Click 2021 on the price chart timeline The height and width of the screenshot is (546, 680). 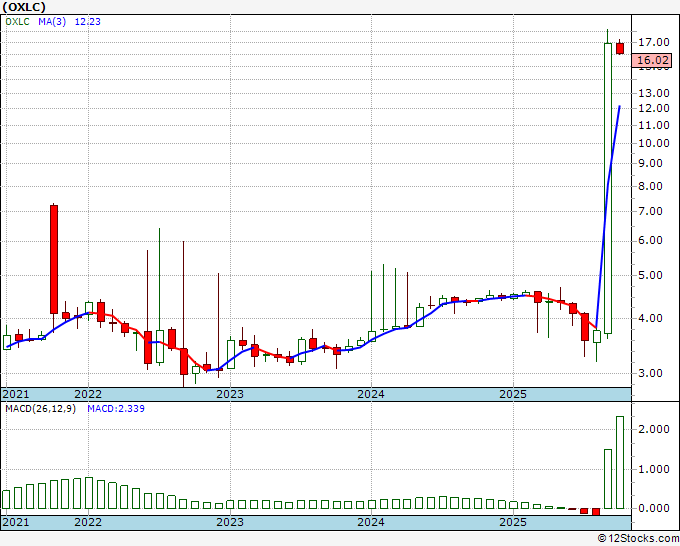[16, 394]
